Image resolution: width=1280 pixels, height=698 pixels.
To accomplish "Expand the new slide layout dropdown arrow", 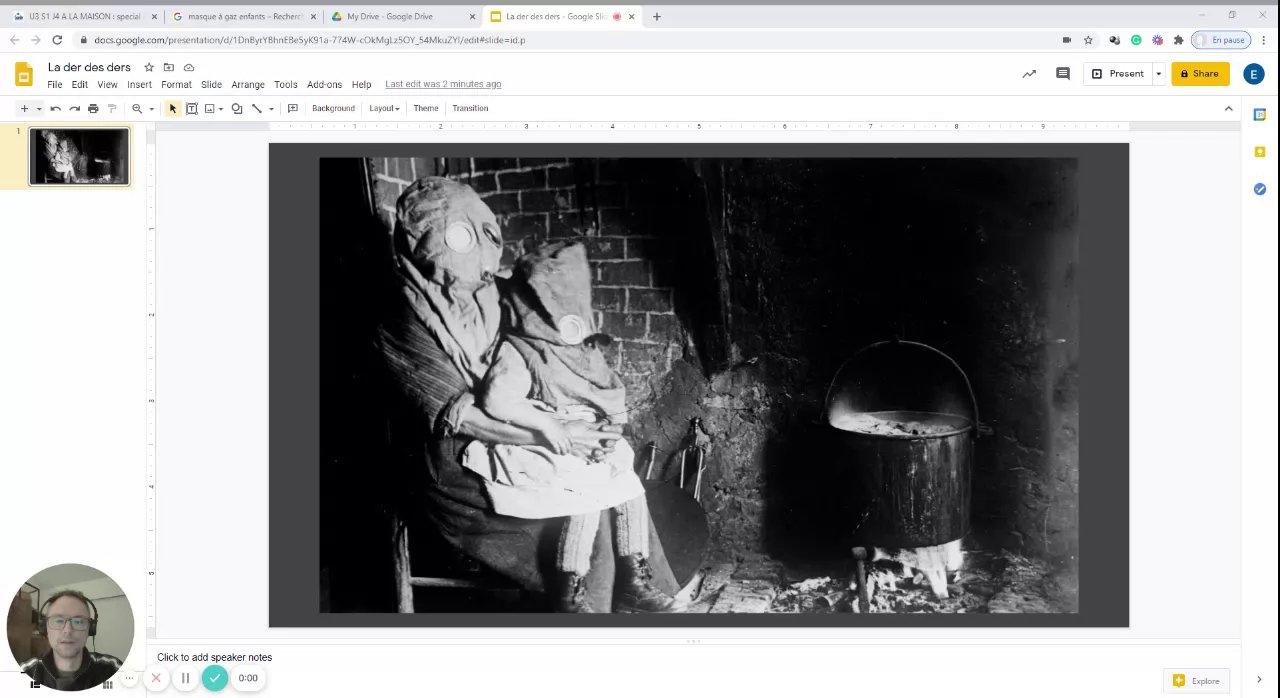I will 39,108.
